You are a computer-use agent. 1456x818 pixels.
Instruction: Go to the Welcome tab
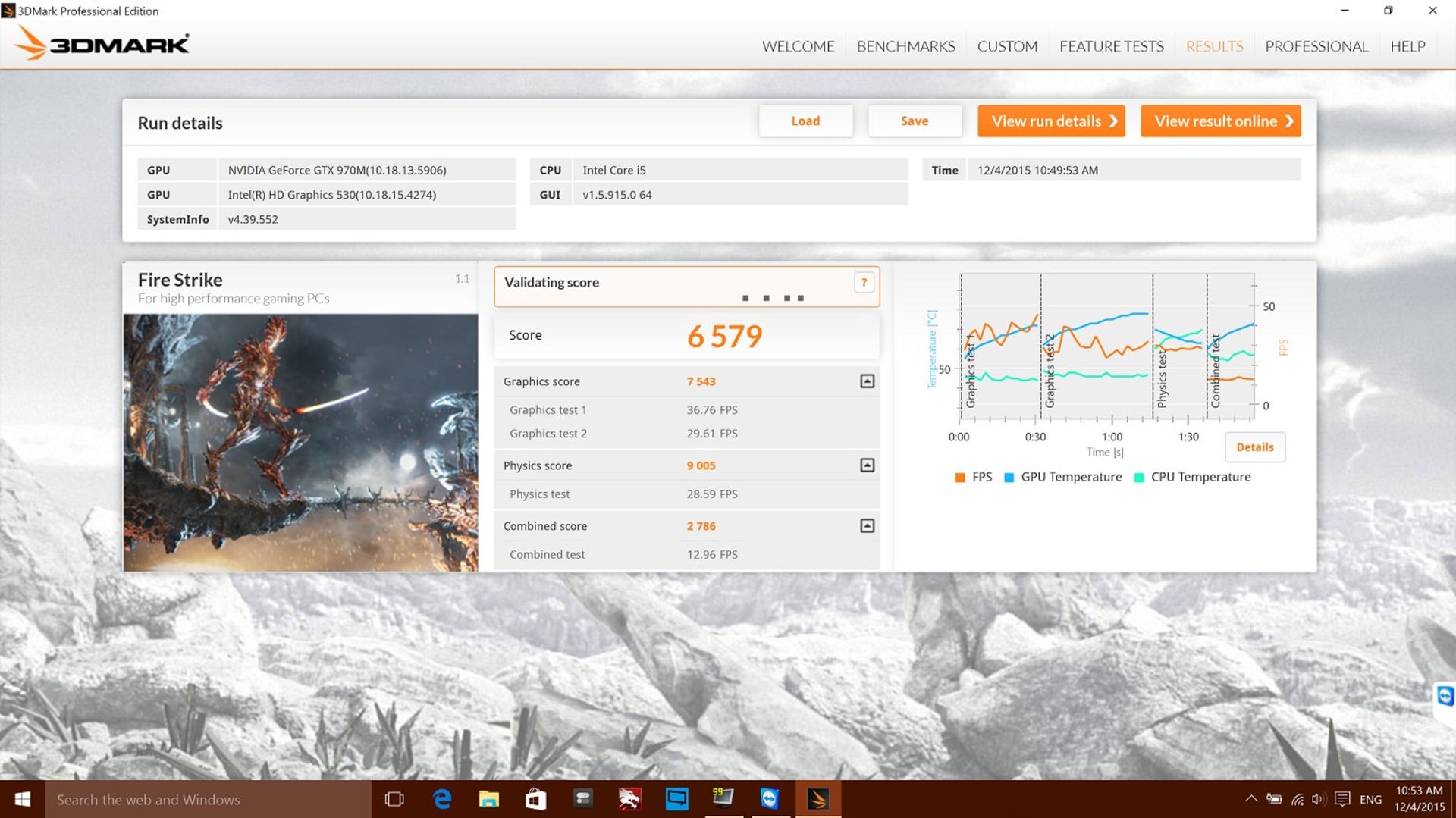pyautogui.click(x=798, y=46)
